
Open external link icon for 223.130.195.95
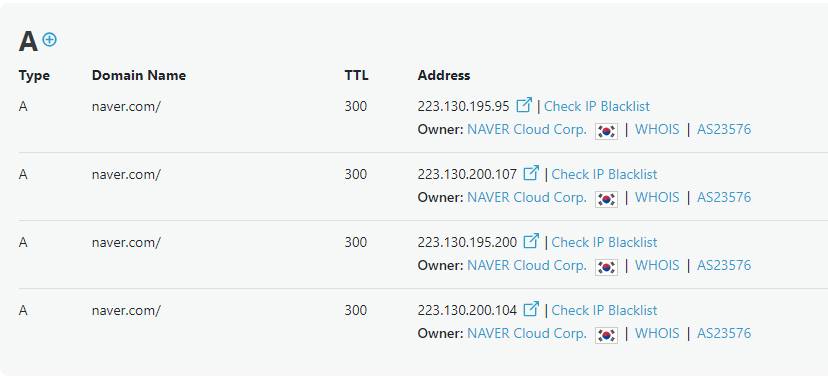[524, 105]
